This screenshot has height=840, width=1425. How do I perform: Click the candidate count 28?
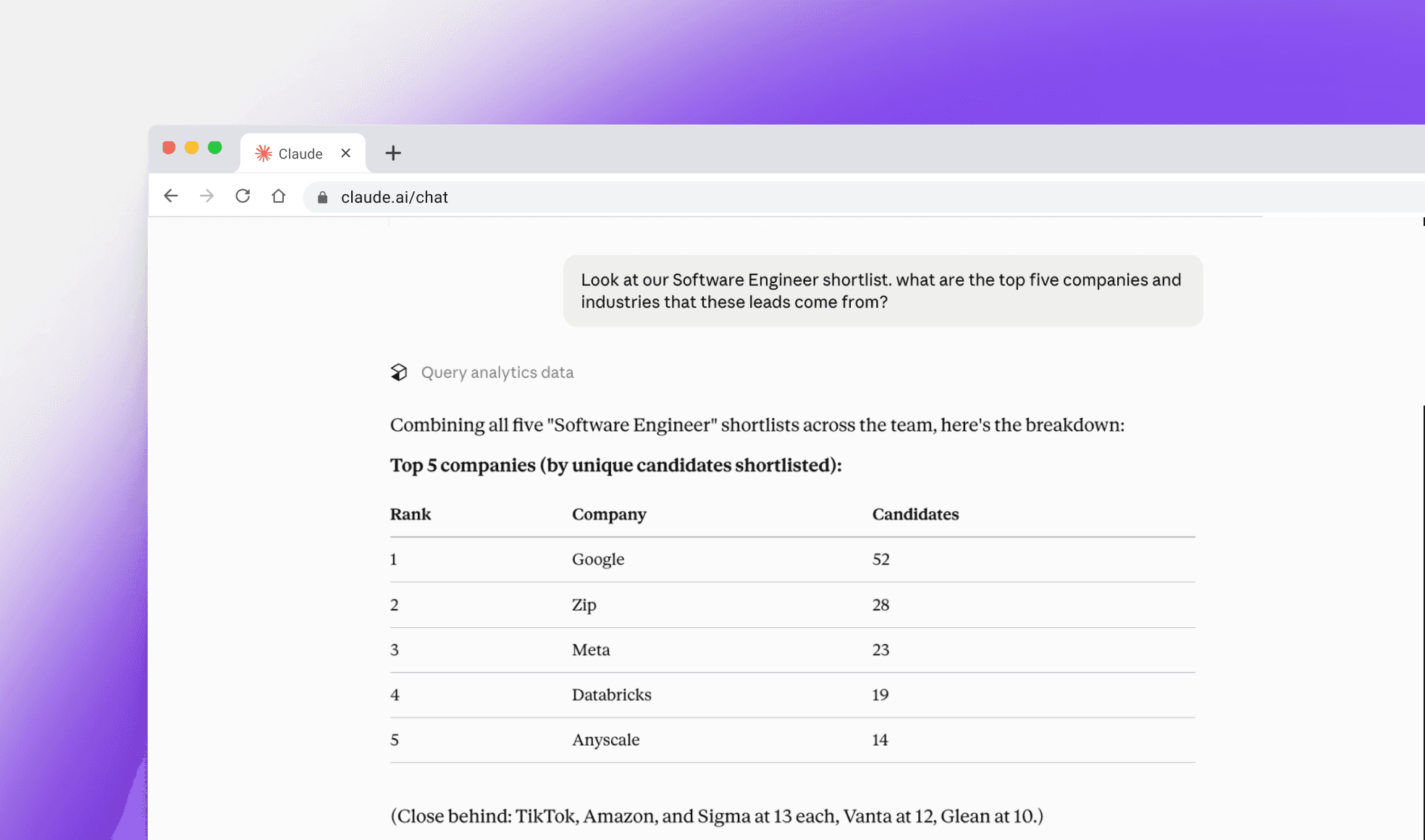coord(880,605)
